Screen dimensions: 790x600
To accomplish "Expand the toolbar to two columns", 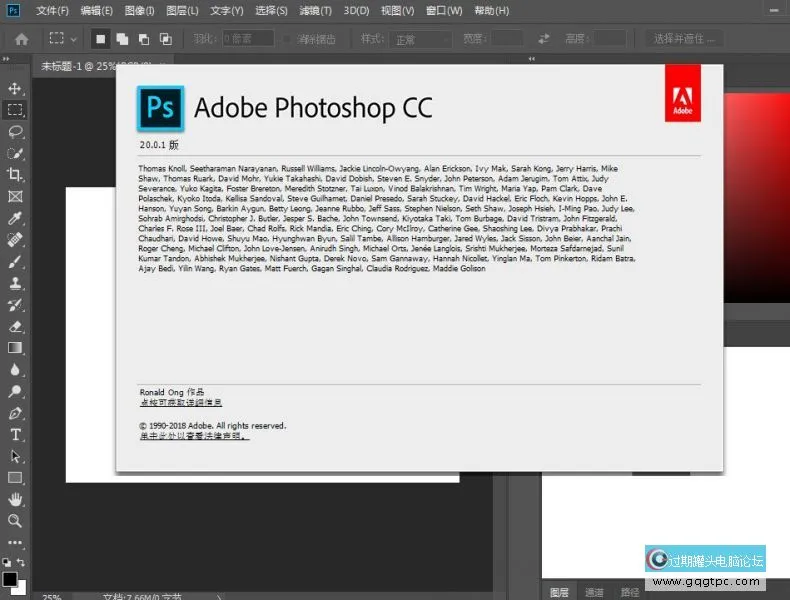I will 8,64.
